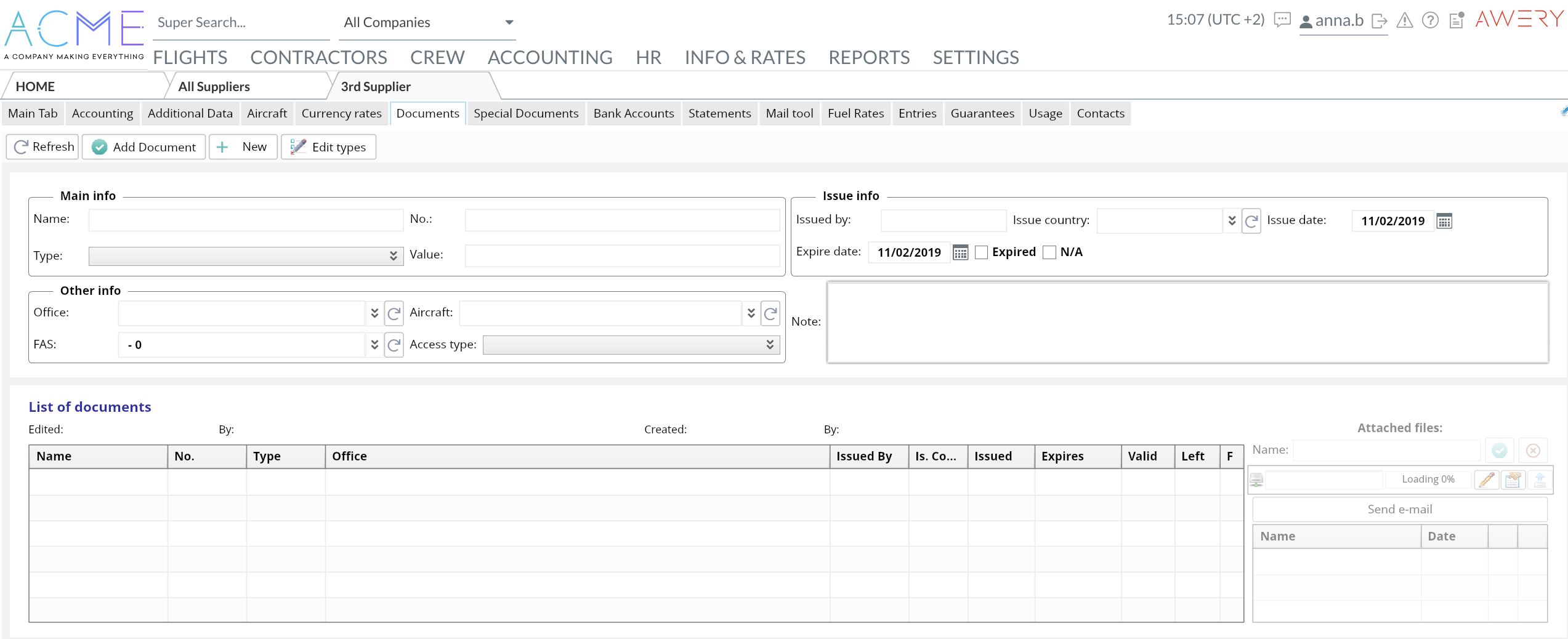1568x639 pixels.
Task: Tick the N/A checkbox
Action: point(1049,252)
